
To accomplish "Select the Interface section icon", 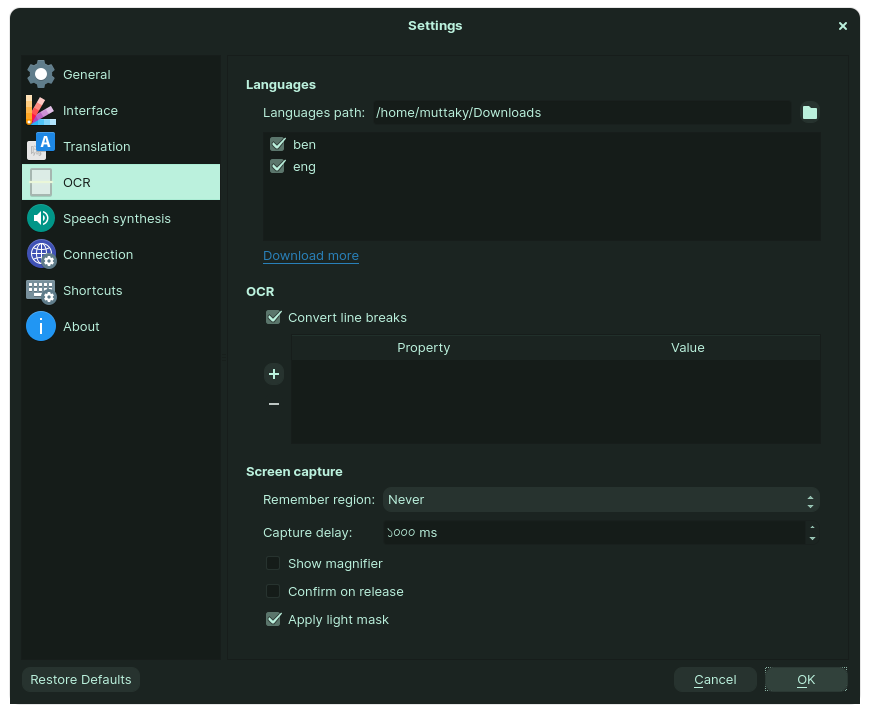I will (x=41, y=110).
